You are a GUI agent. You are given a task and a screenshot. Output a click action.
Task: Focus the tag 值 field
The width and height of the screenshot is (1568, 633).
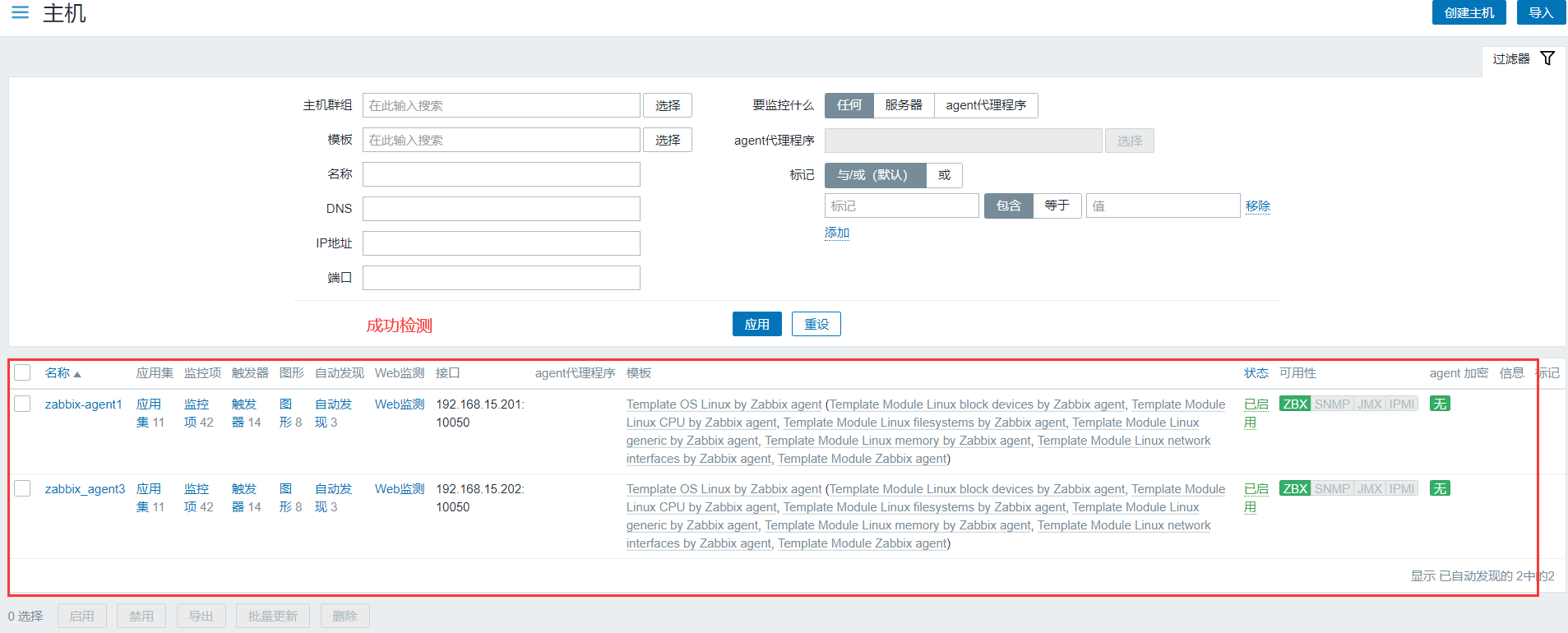[1163, 206]
